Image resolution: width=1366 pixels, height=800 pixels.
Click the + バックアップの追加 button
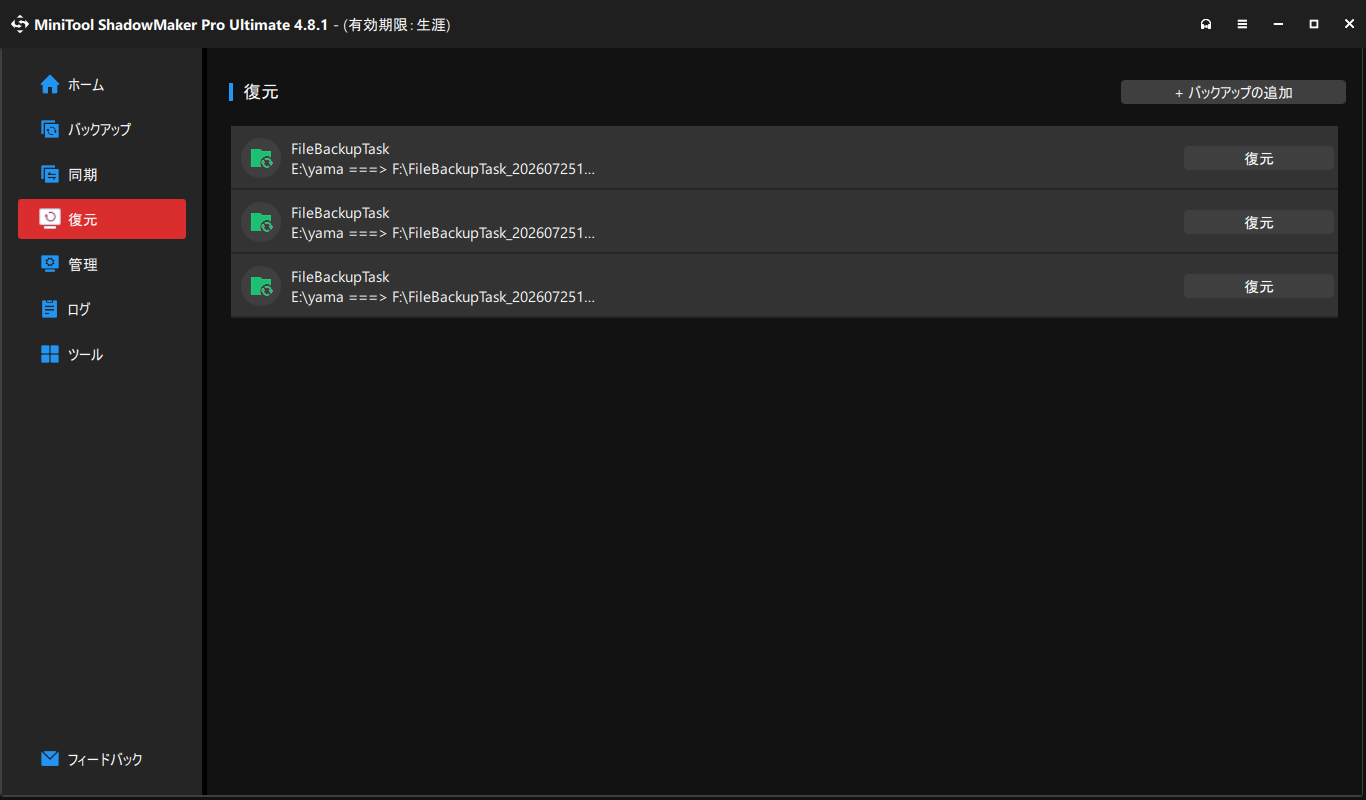1233,92
